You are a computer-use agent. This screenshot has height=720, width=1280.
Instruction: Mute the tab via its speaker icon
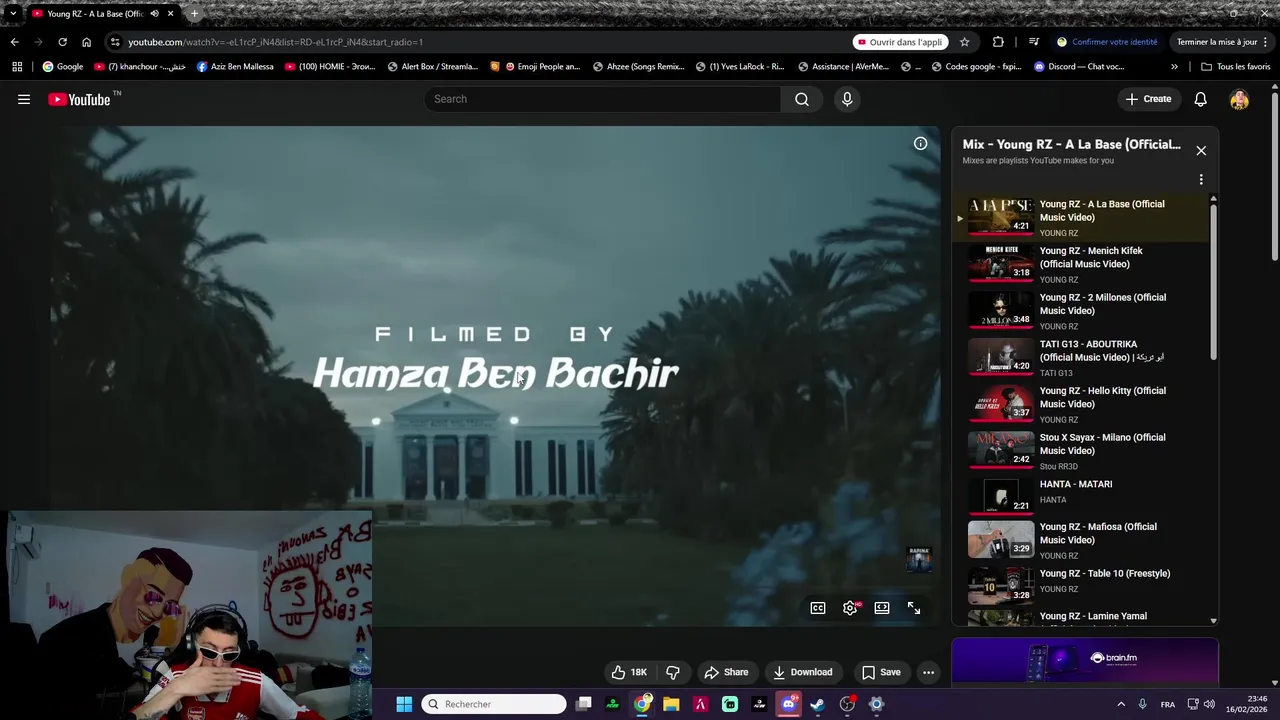pos(154,14)
